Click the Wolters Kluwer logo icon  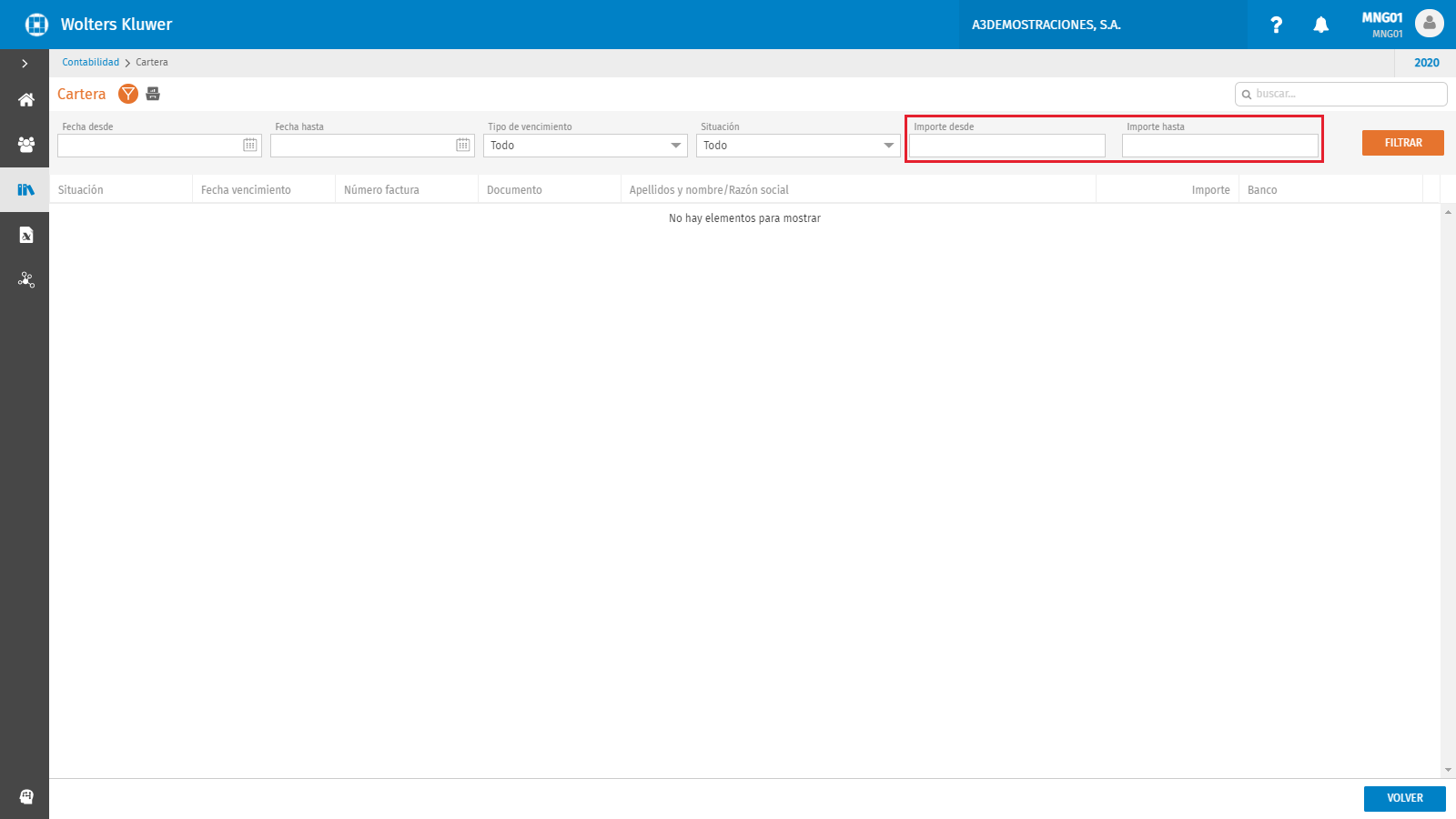(x=36, y=25)
